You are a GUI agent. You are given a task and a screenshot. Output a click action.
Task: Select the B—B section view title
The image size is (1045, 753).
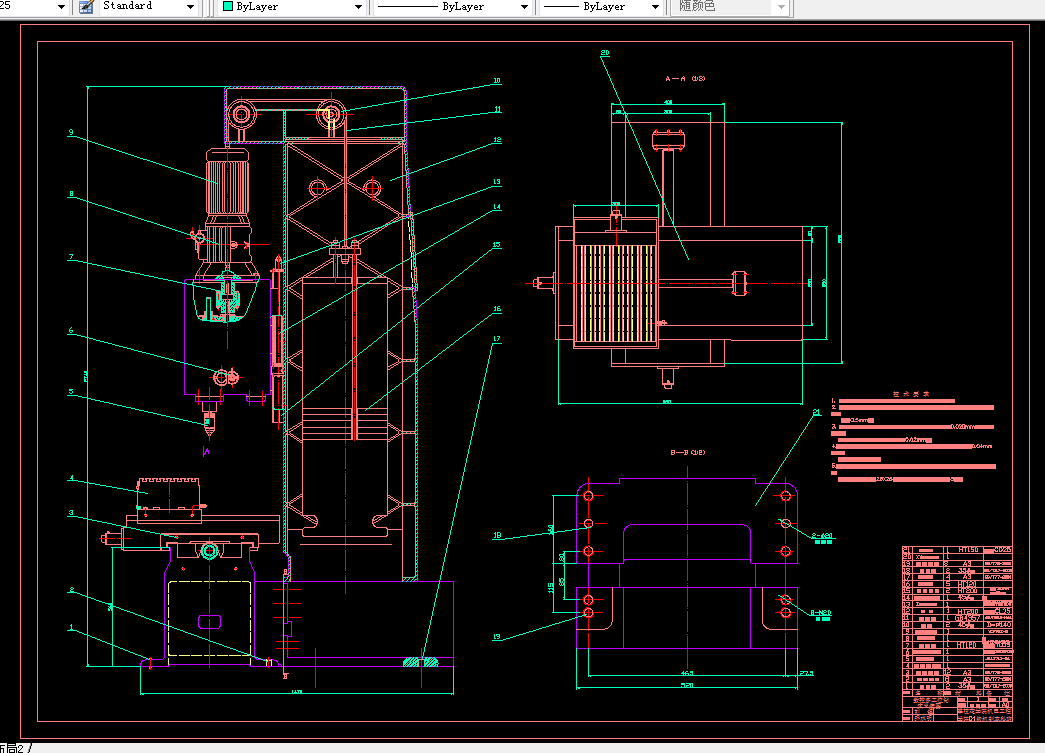coord(687,452)
